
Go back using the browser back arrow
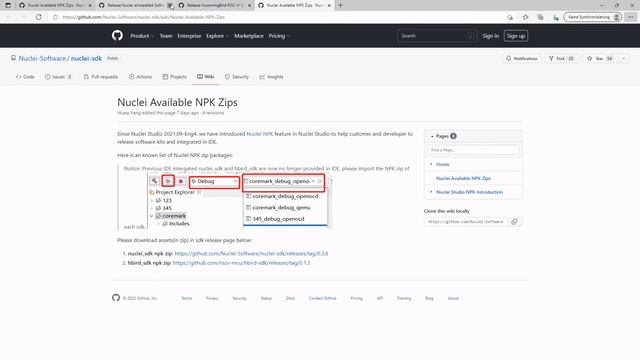click(x=9, y=17)
